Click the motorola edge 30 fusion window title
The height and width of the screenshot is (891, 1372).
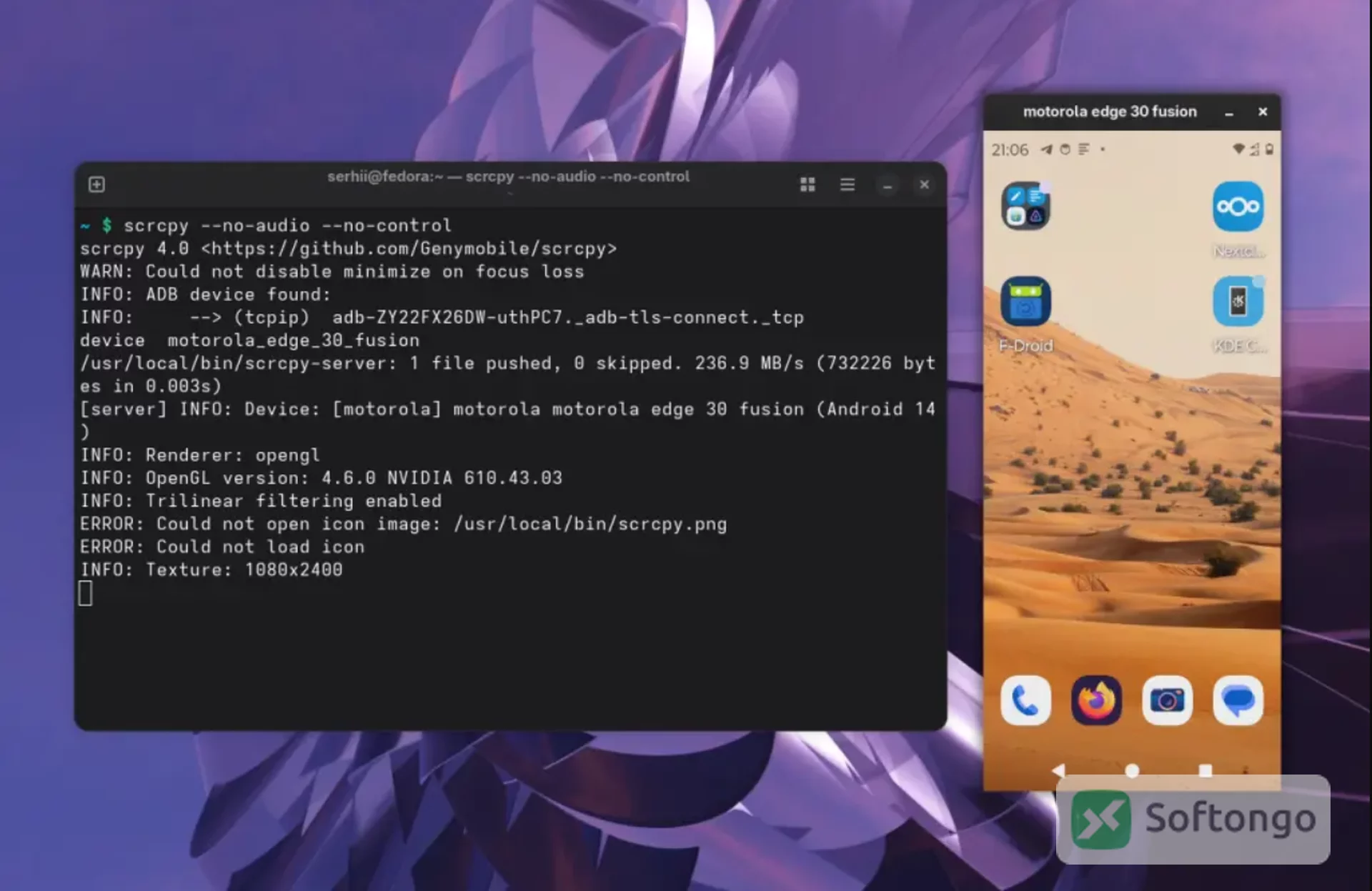[1110, 111]
